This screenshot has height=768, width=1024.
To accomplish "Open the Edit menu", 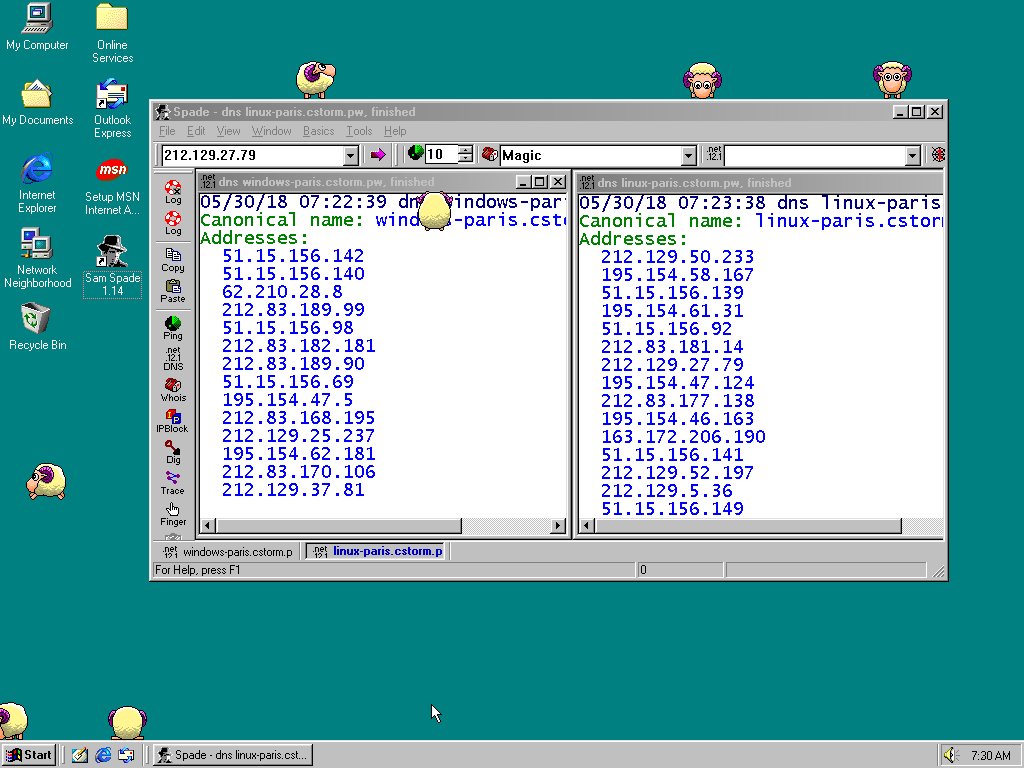I will tap(196, 131).
